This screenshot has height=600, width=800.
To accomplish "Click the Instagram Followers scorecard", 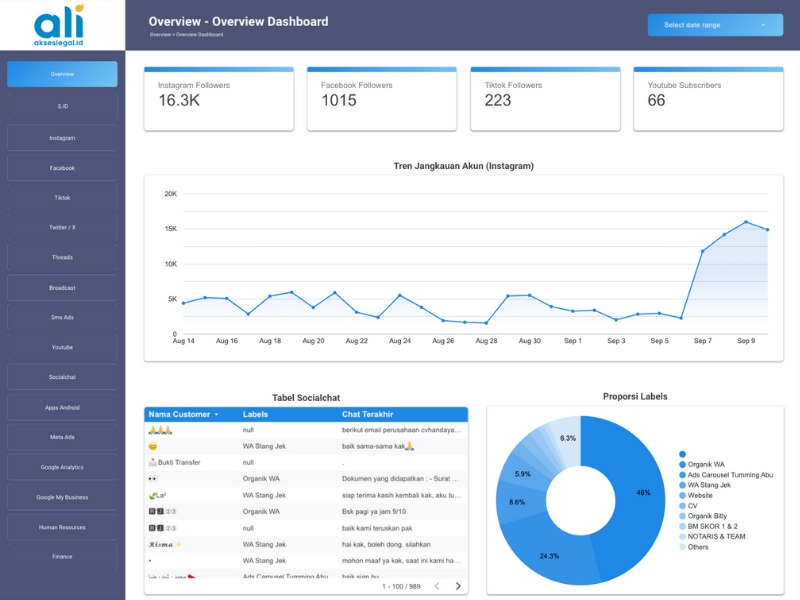I will pyautogui.click(x=219, y=99).
